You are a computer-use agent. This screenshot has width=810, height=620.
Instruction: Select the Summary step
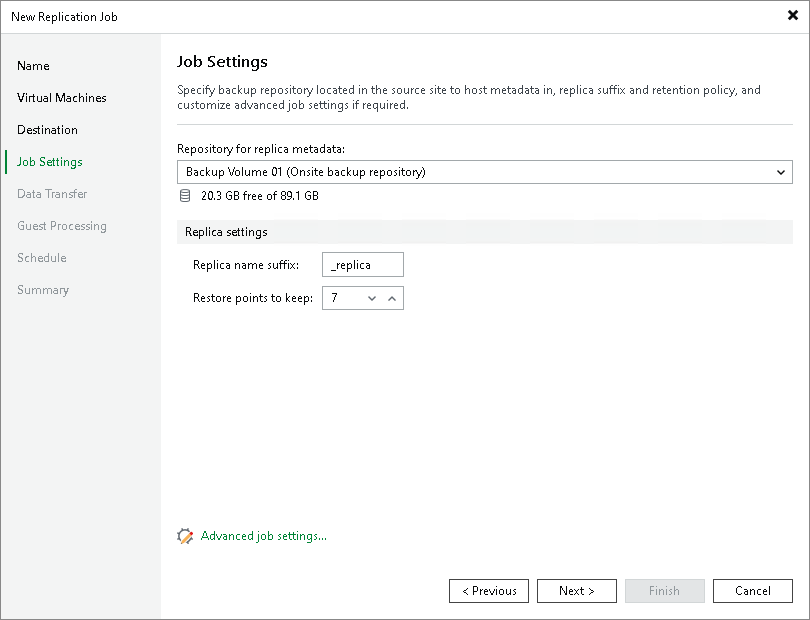[x=43, y=289]
